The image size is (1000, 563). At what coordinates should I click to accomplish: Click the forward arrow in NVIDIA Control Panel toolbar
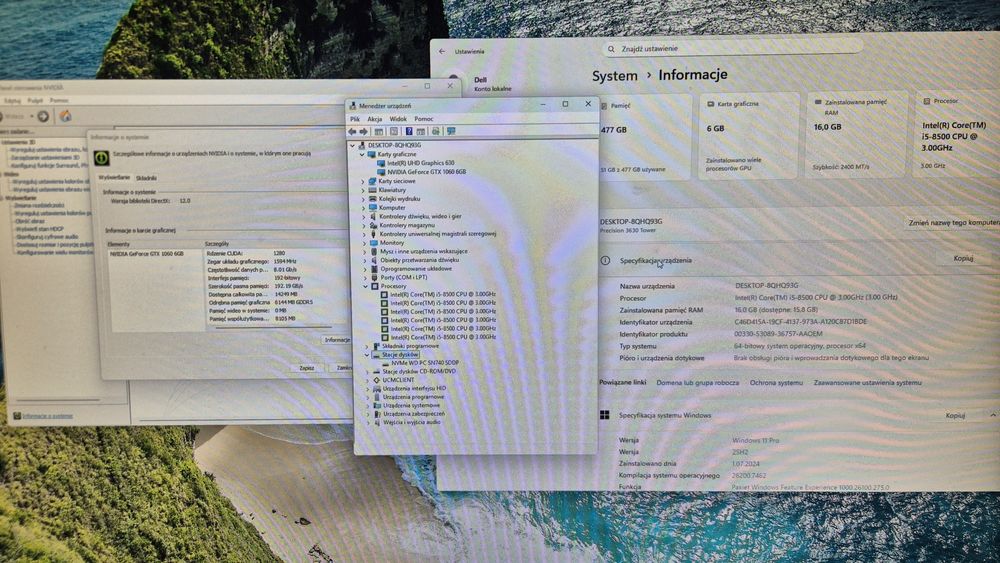pyautogui.click(x=43, y=116)
